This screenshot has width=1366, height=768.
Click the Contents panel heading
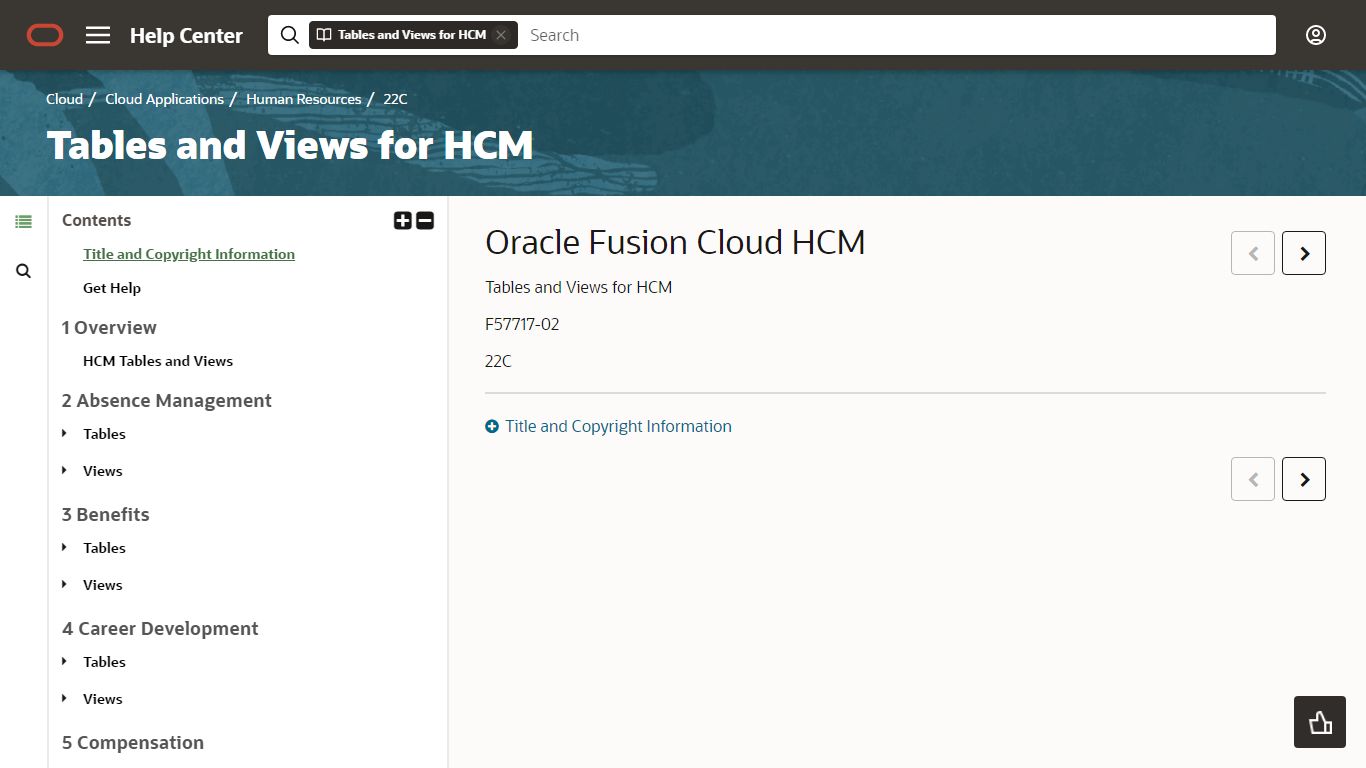coord(96,220)
